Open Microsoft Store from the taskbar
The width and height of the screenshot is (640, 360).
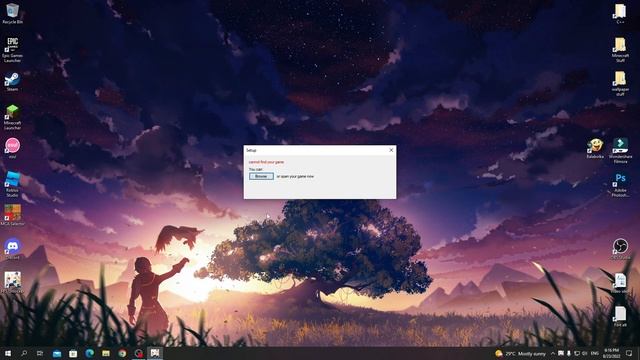point(73,353)
